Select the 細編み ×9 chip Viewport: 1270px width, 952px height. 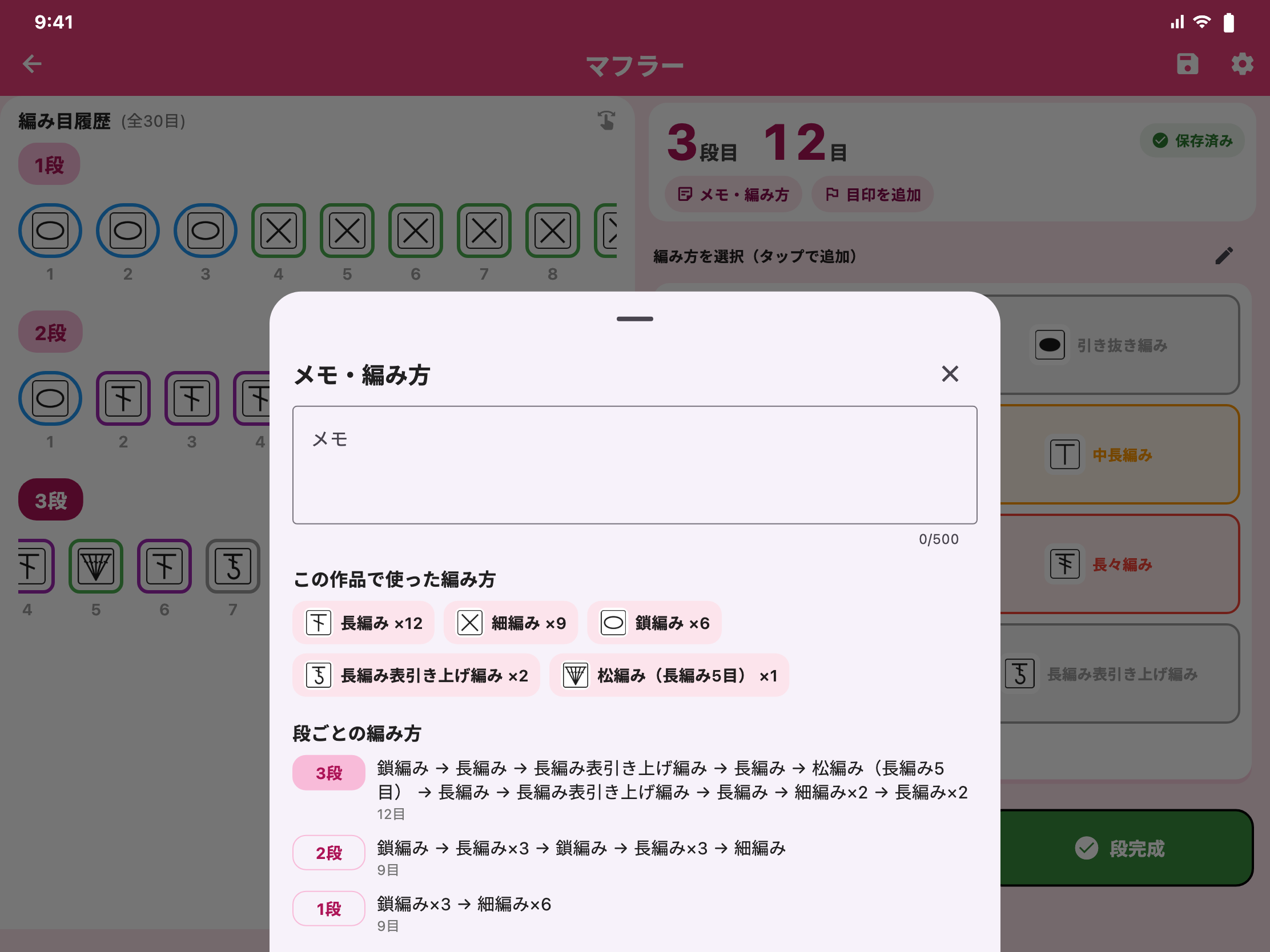coord(511,623)
